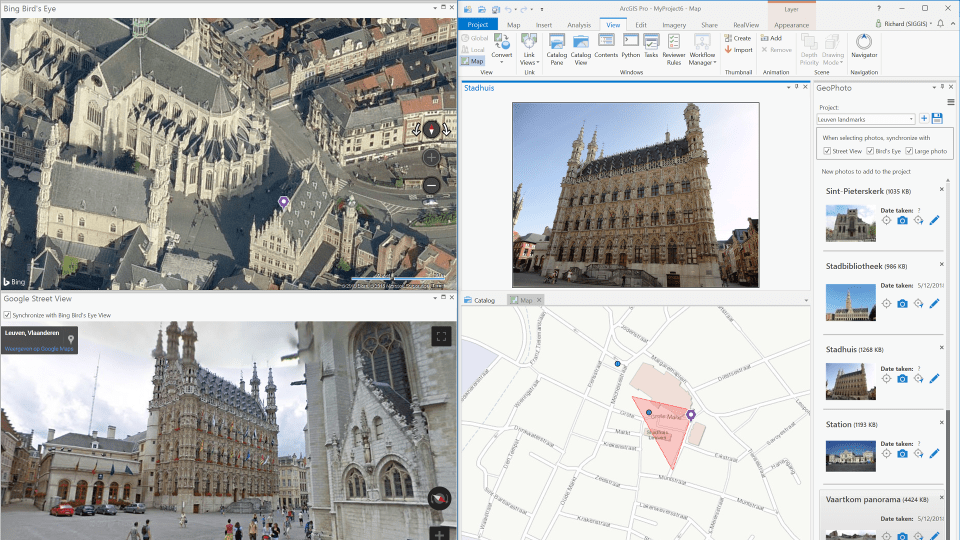Click camera icon for Stadbibliotheek

pos(902,304)
